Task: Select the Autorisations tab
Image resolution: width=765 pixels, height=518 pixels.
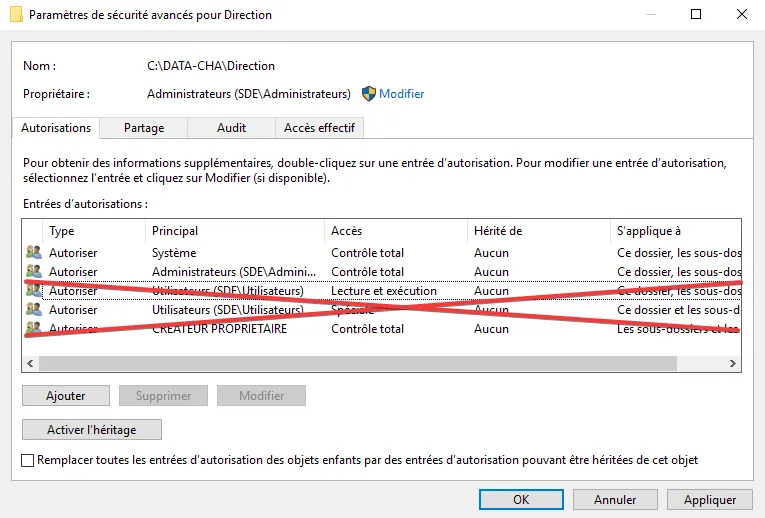Action: click(x=56, y=128)
